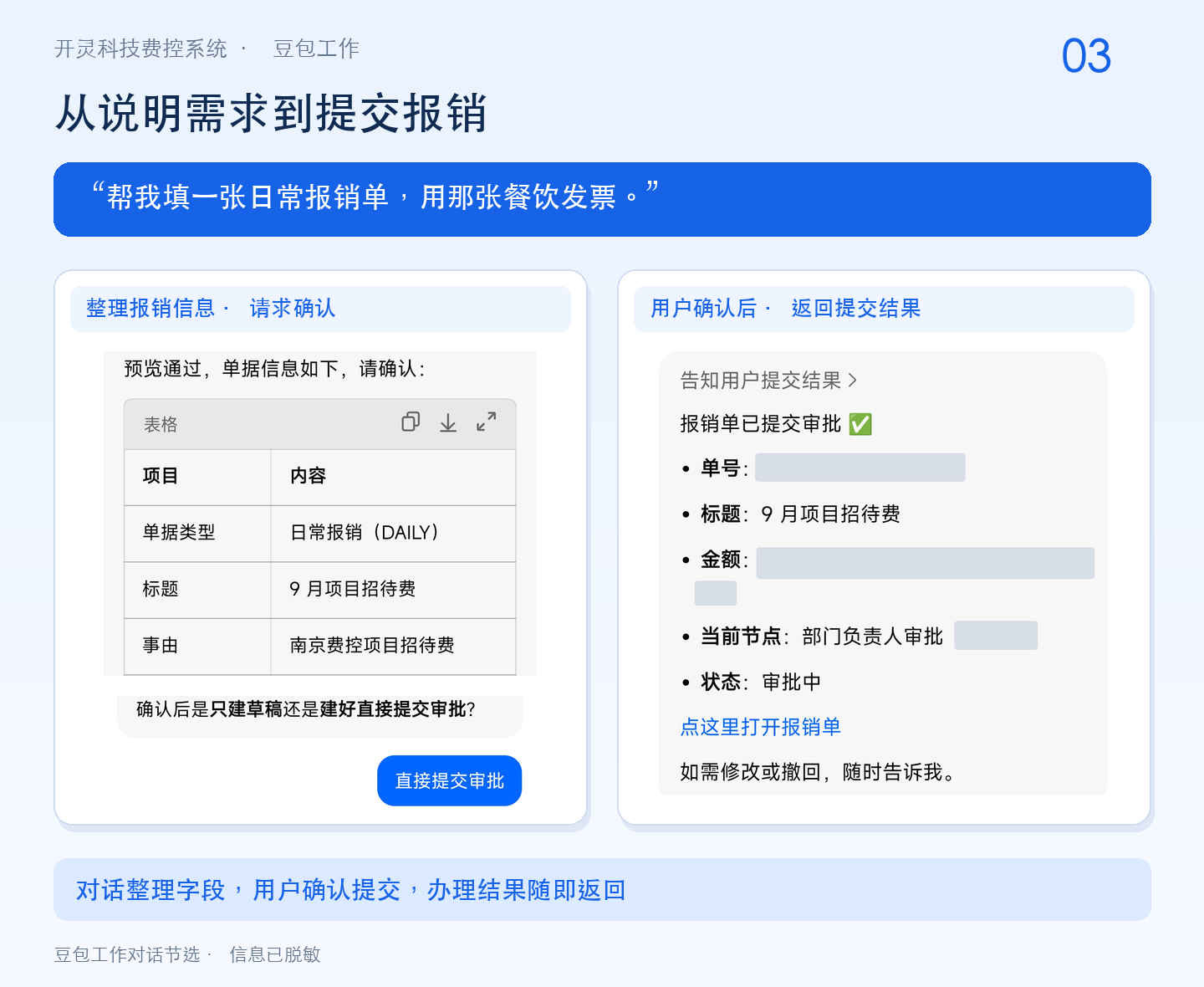Download the table with the download arrow icon
This screenshot has width=1204, height=987.
(448, 422)
